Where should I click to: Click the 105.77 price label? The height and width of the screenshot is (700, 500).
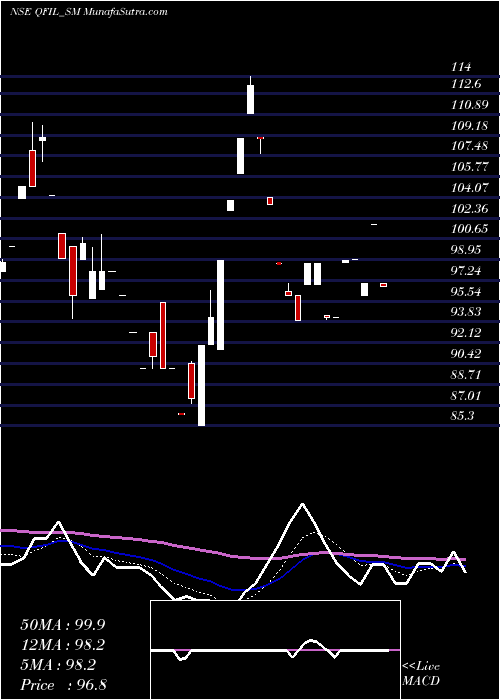470,167
